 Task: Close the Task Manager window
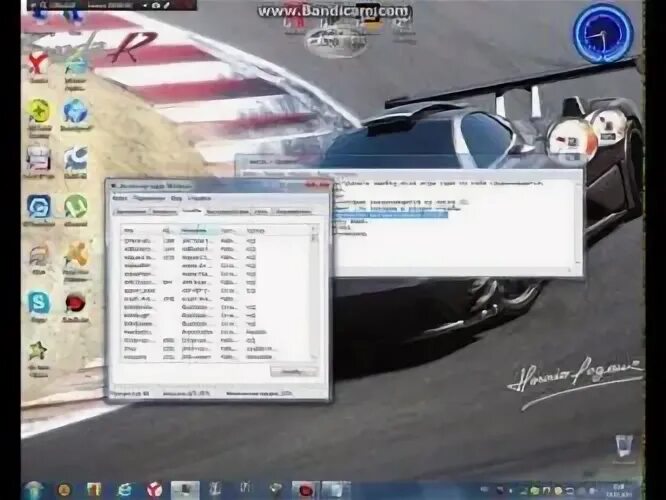click(x=318, y=185)
